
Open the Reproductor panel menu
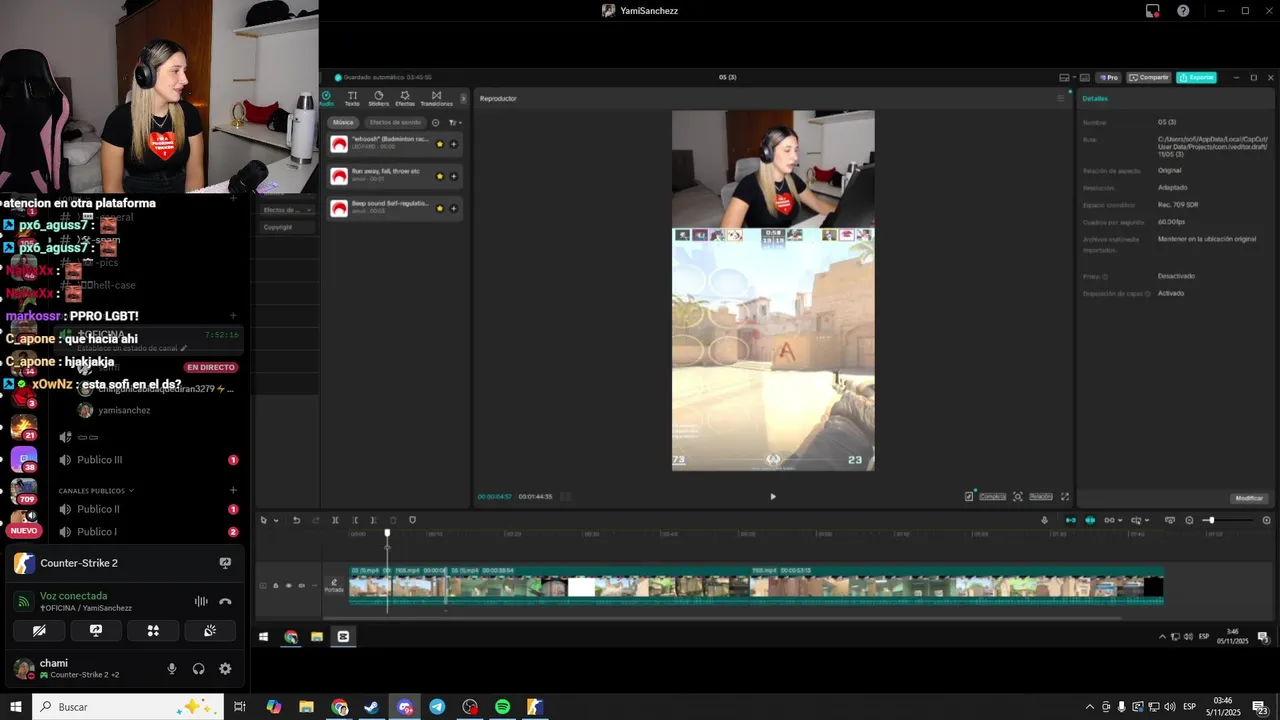(x=1061, y=98)
